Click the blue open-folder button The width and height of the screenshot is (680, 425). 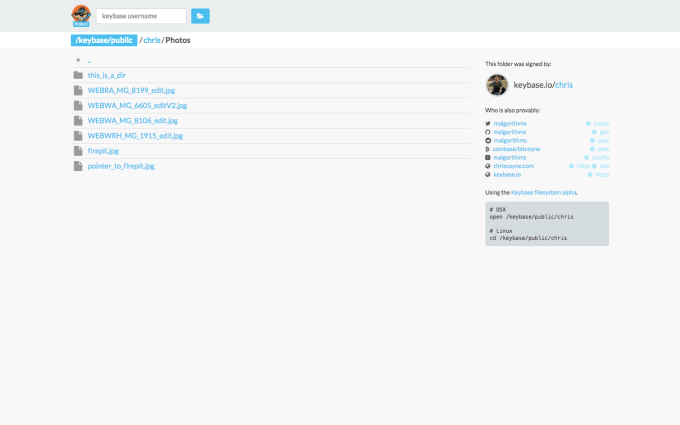(200, 16)
